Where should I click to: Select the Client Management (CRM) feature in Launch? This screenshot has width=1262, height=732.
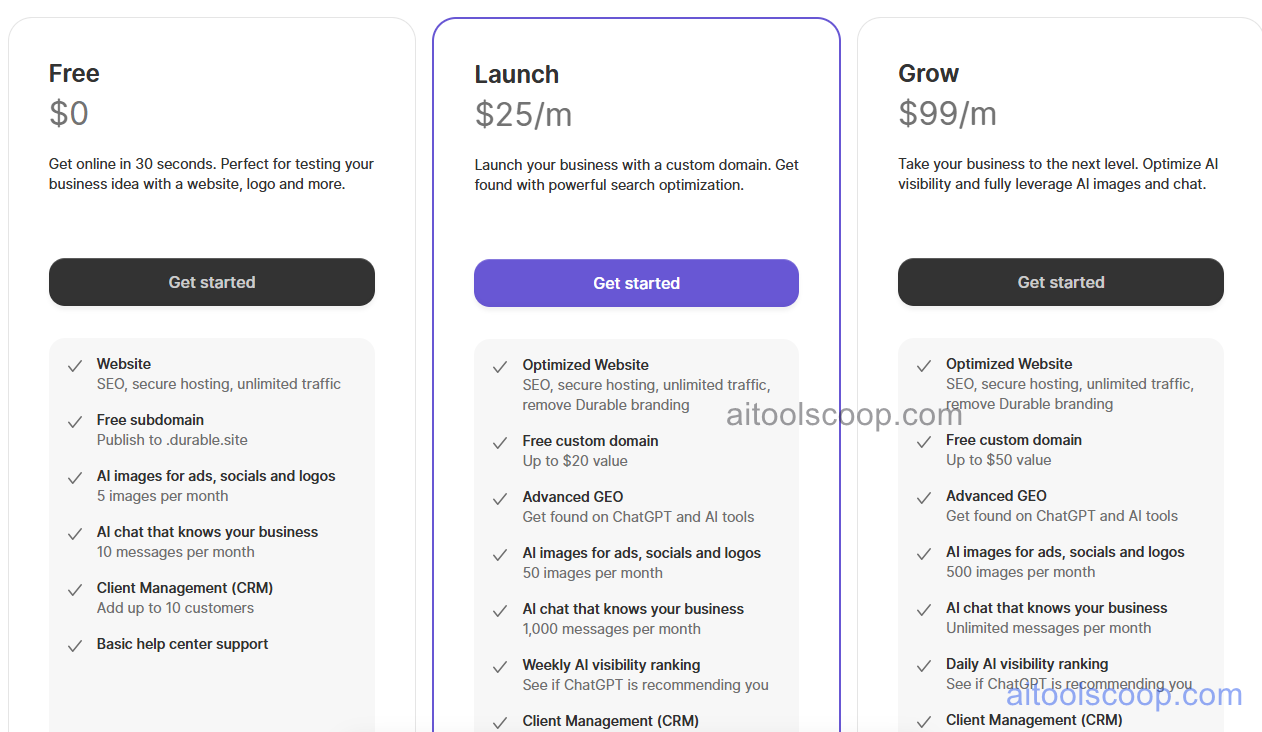coord(610,721)
